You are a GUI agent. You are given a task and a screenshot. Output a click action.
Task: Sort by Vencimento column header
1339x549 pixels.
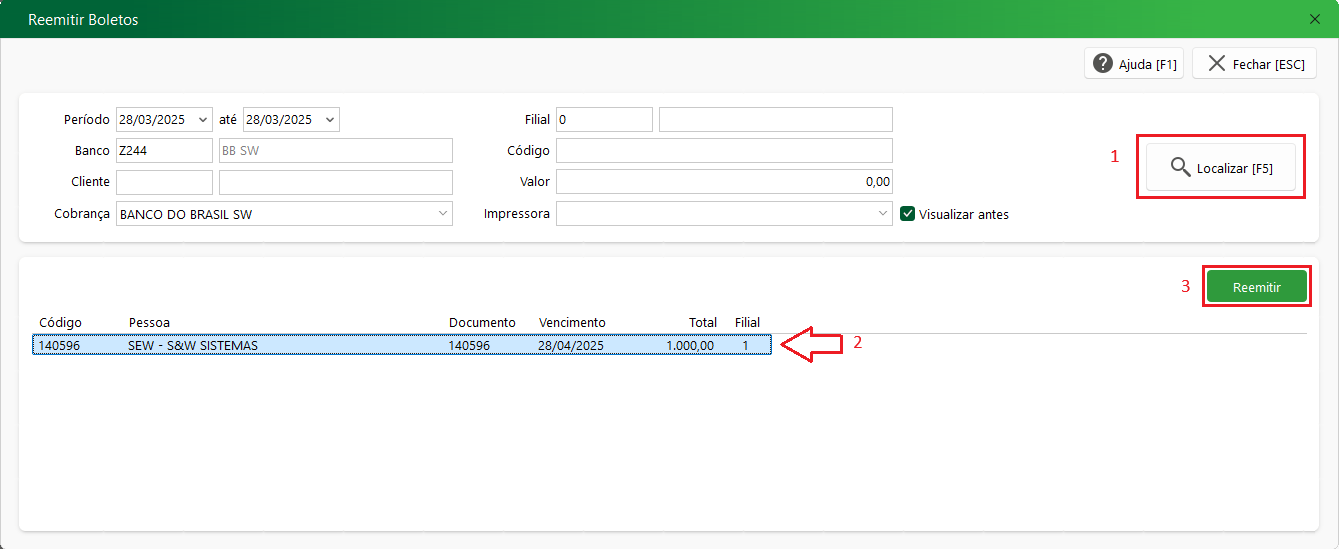tap(572, 322)
